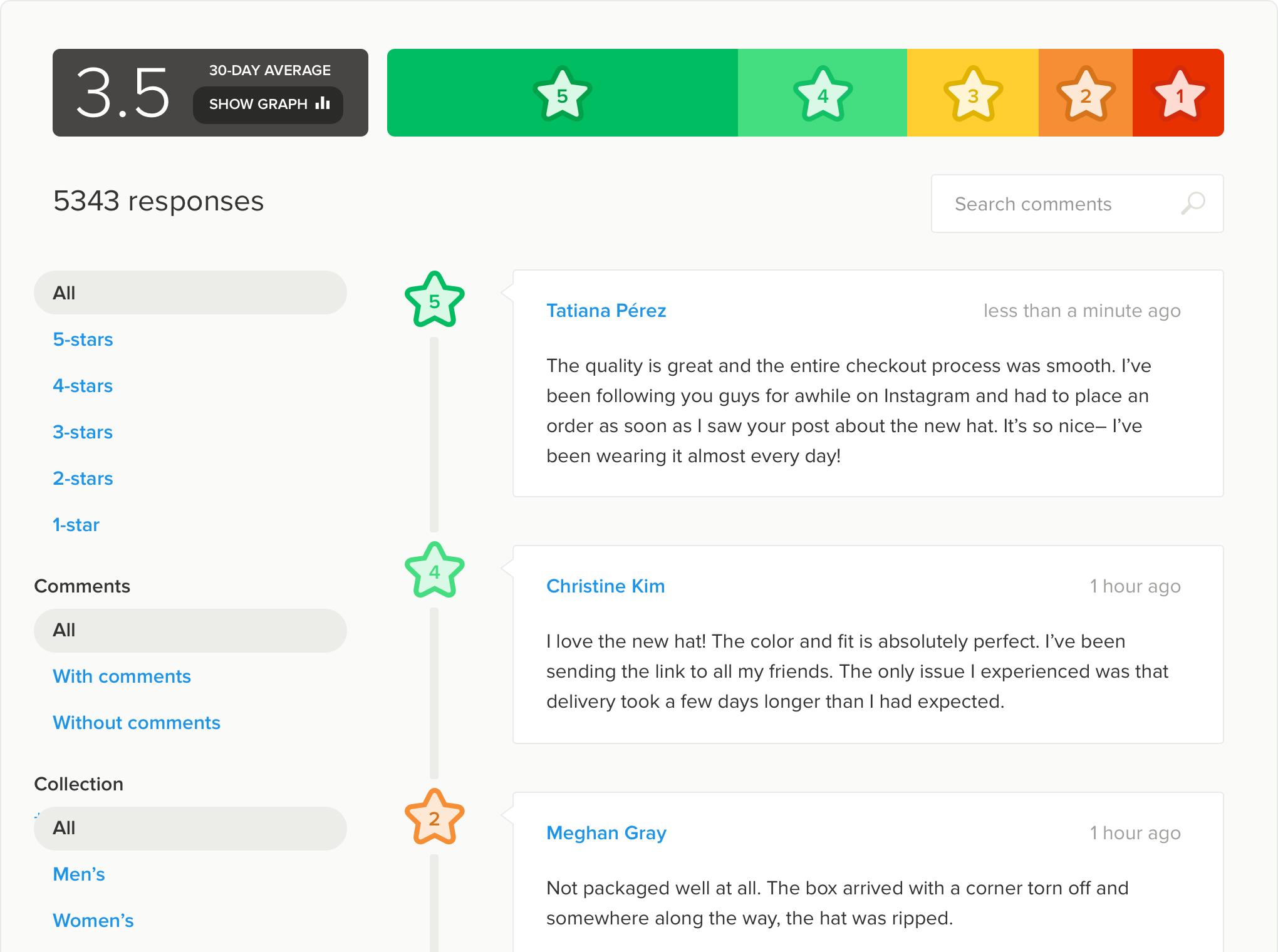Show the 30-day average graph
Image resolution: width=1278 pixels, height=952 pixels.
point(268,105)
